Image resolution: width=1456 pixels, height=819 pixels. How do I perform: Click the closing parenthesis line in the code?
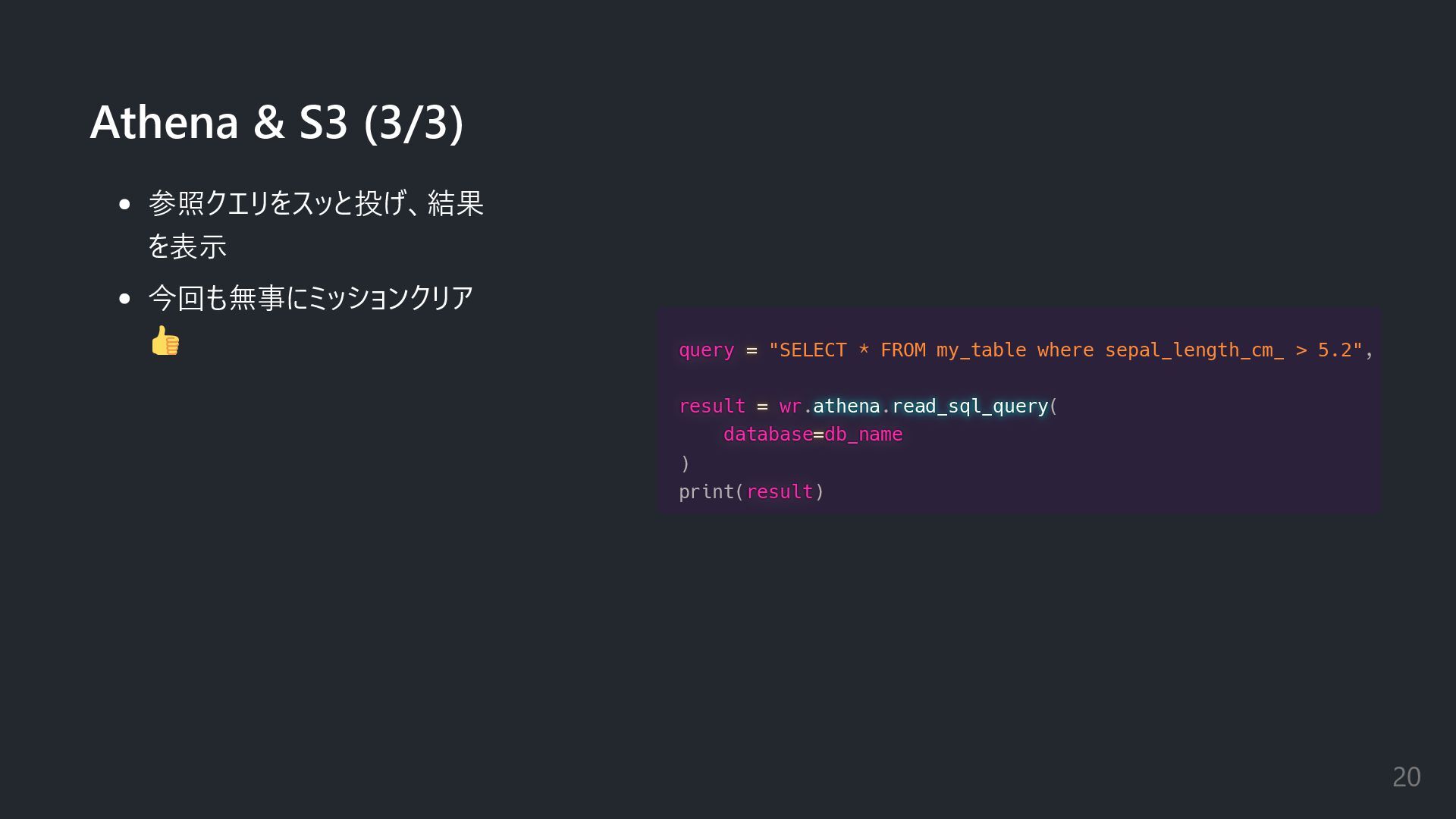685,463
